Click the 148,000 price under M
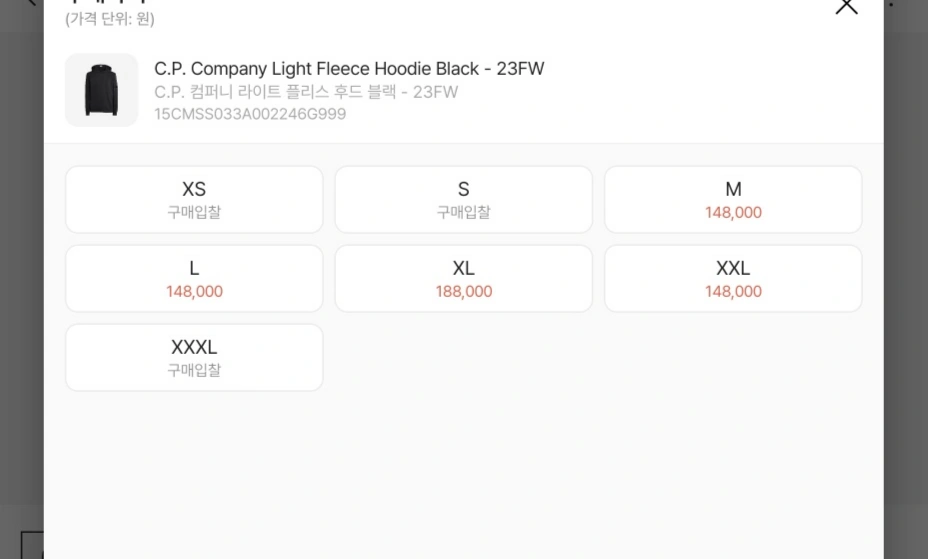Viewport: 928px width, 559px height. [x=733, y=212]
